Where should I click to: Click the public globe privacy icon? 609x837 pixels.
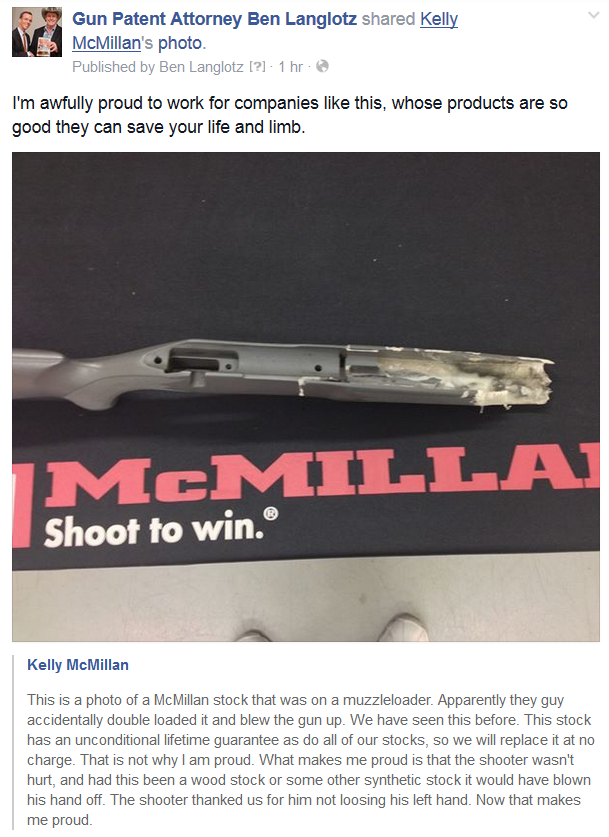[322, 66]
